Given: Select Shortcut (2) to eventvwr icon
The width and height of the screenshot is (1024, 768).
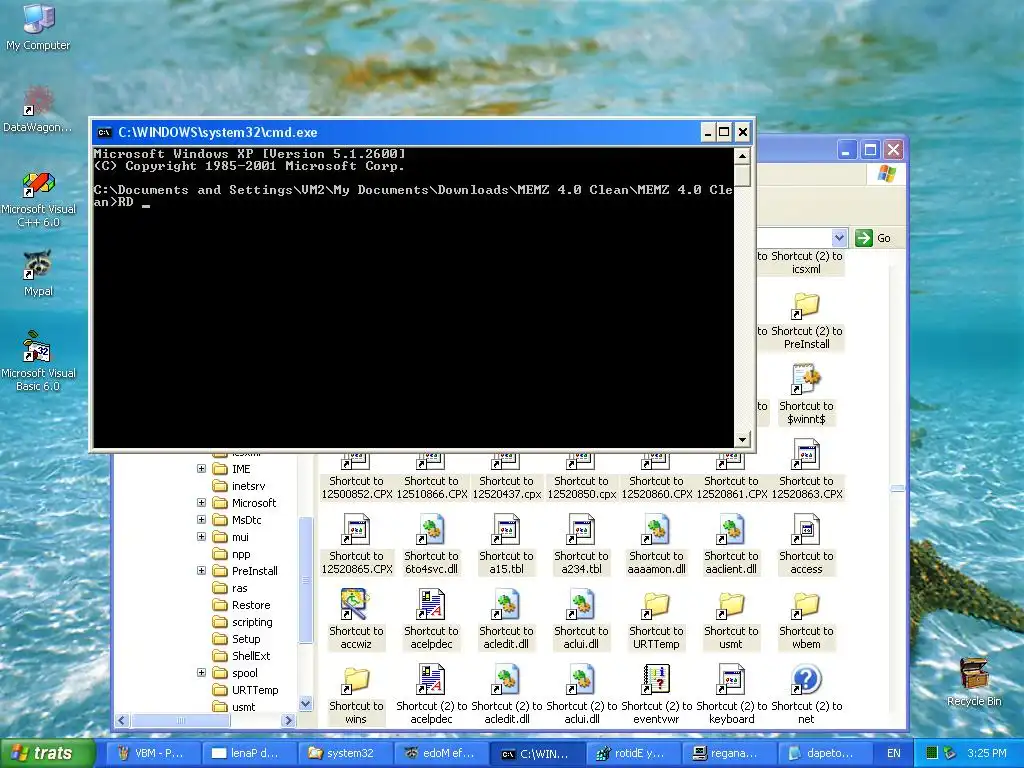Looking at the screenshot, I should [x=656, y=694].
